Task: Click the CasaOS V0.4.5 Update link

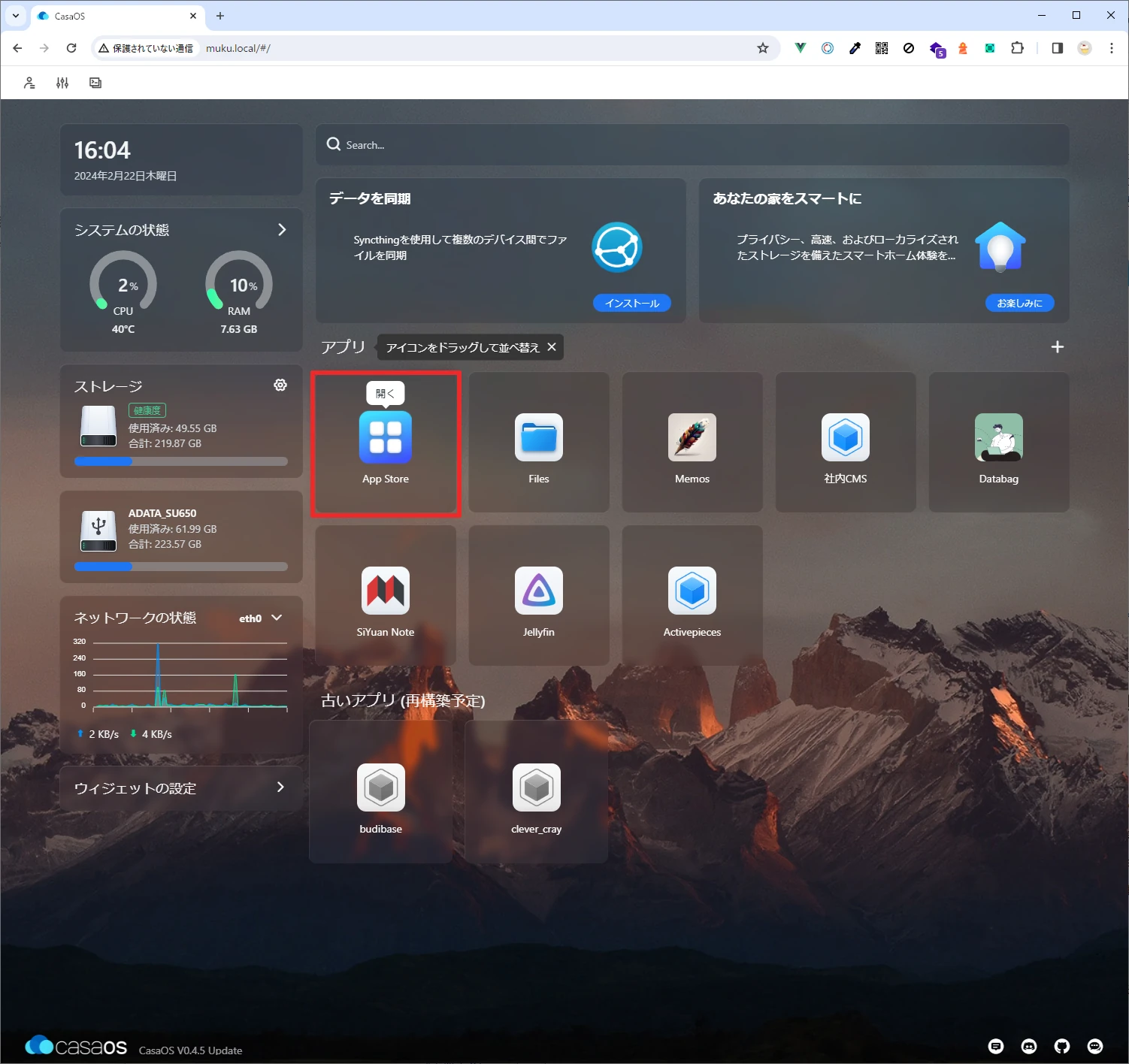Action: tap(190, 1050)
